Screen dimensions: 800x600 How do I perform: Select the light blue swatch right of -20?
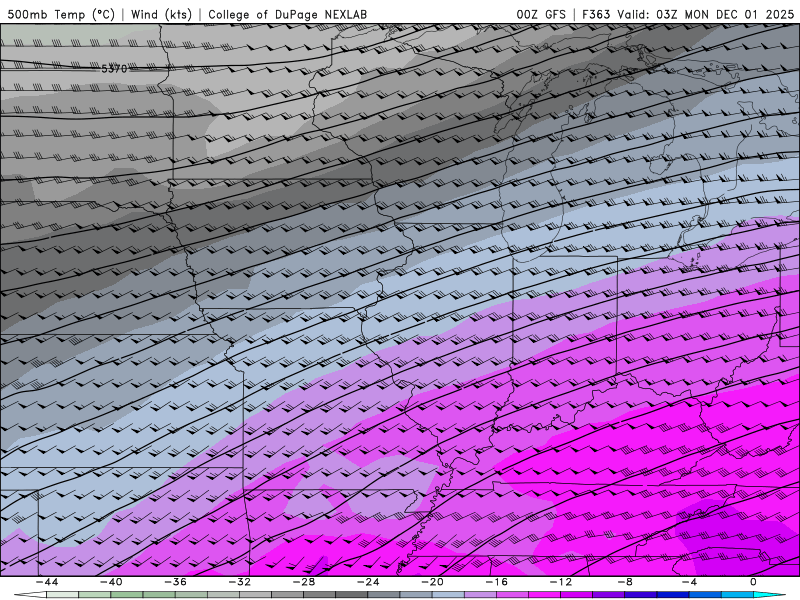pos(448,595)
